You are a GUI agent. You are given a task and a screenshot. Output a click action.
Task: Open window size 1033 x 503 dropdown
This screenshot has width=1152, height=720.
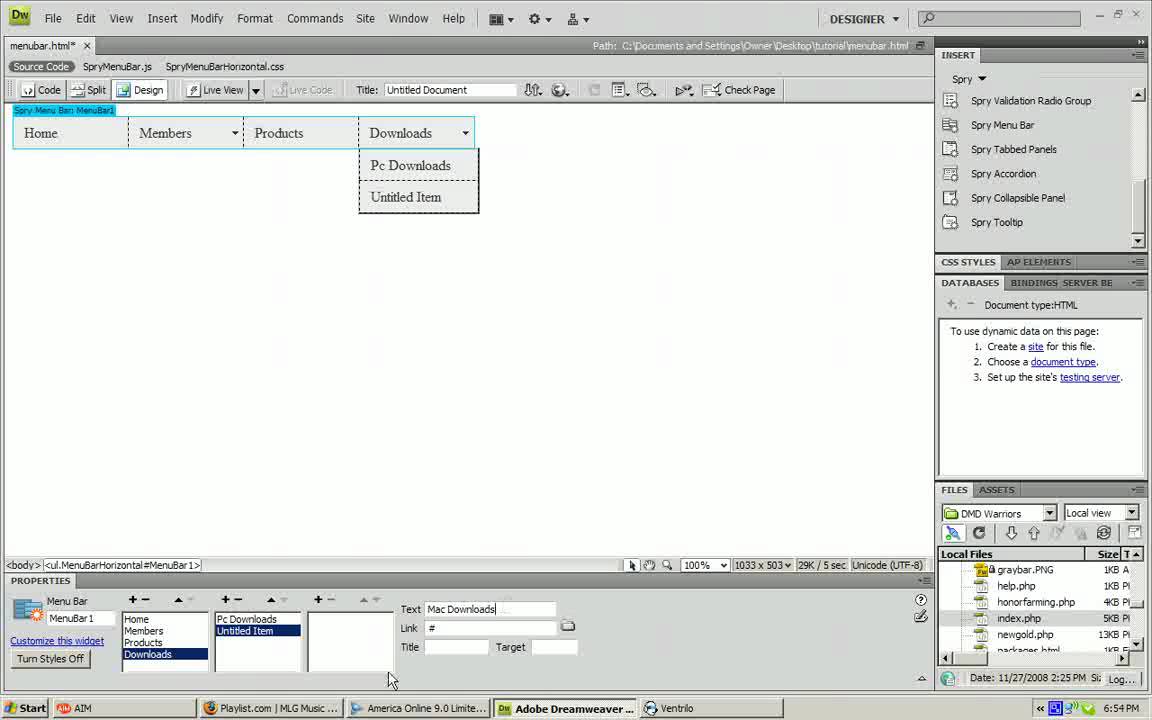[x=763, y=565]
